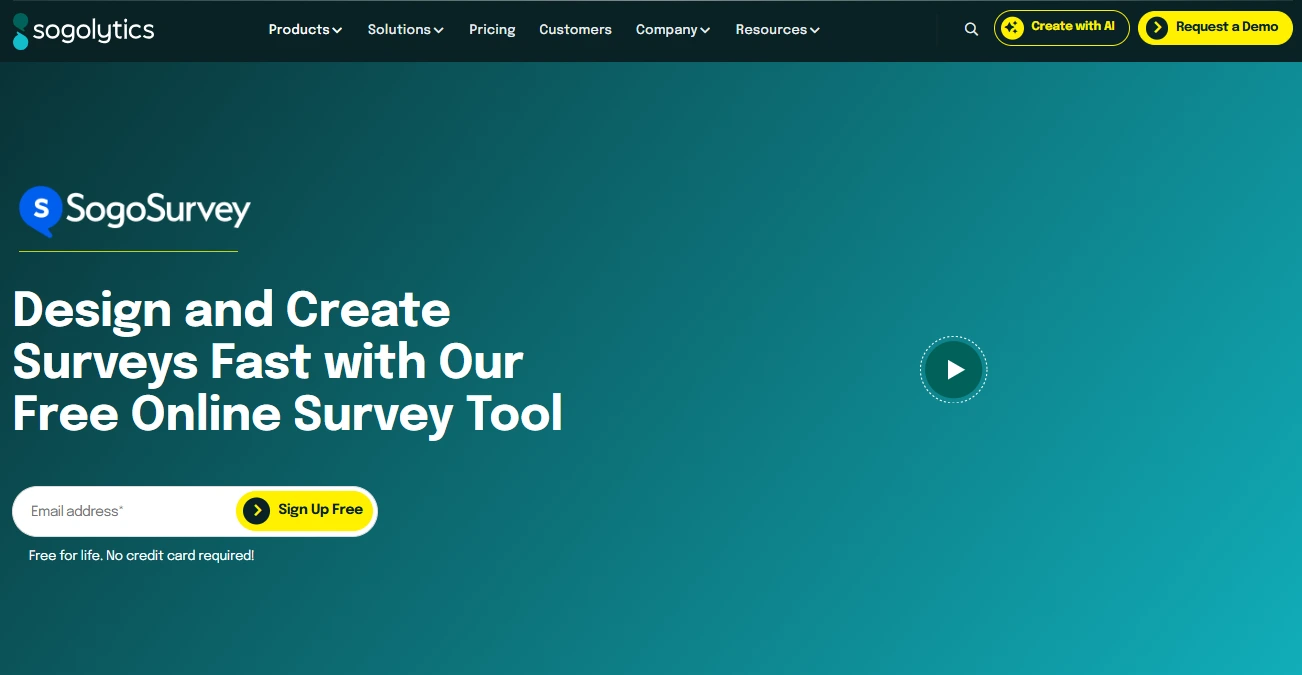The height and width of the screenshot is (675, 1302).
Task: Expand the Solutions dropdown menu
Action: click(x=405, y=30)
